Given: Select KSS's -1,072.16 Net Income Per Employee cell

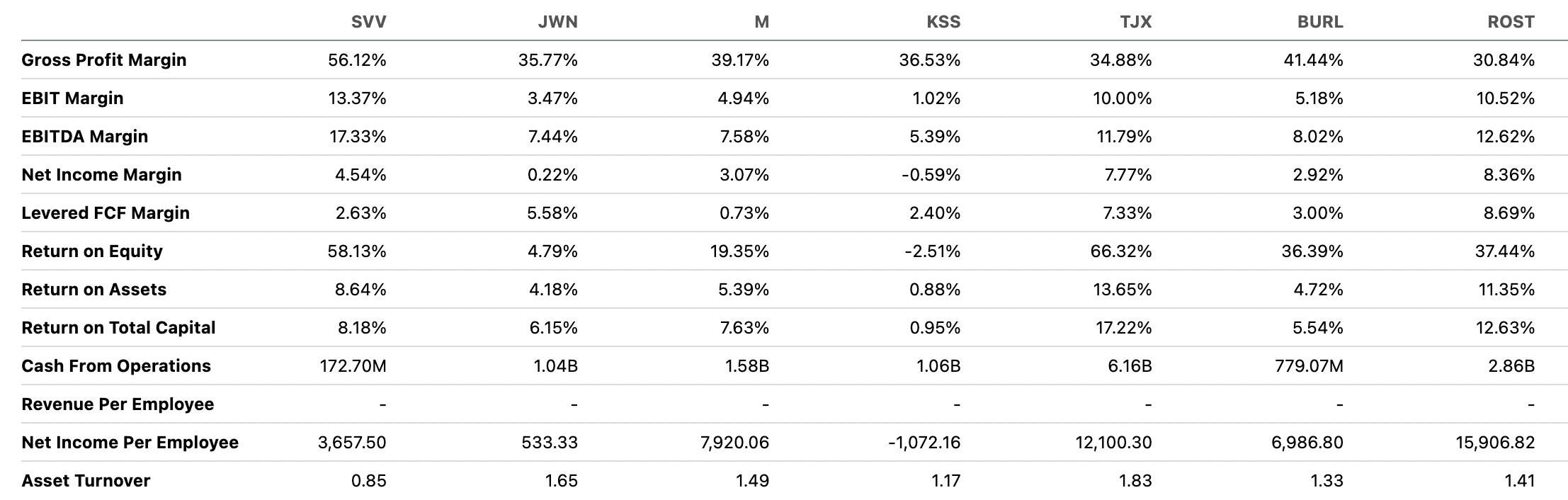Looking at the screenshot, I should click(x=924, y=443).
